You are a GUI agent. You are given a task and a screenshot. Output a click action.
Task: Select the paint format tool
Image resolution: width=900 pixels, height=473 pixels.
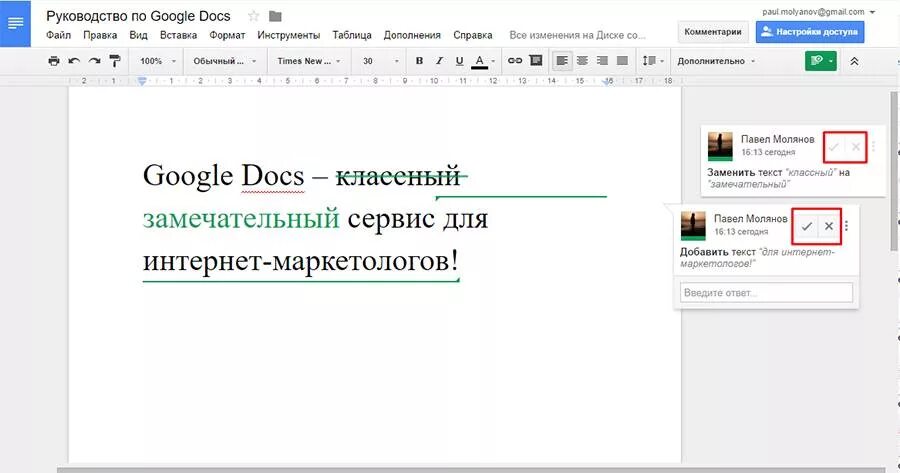pyautogui.click(x=115, y=61)
